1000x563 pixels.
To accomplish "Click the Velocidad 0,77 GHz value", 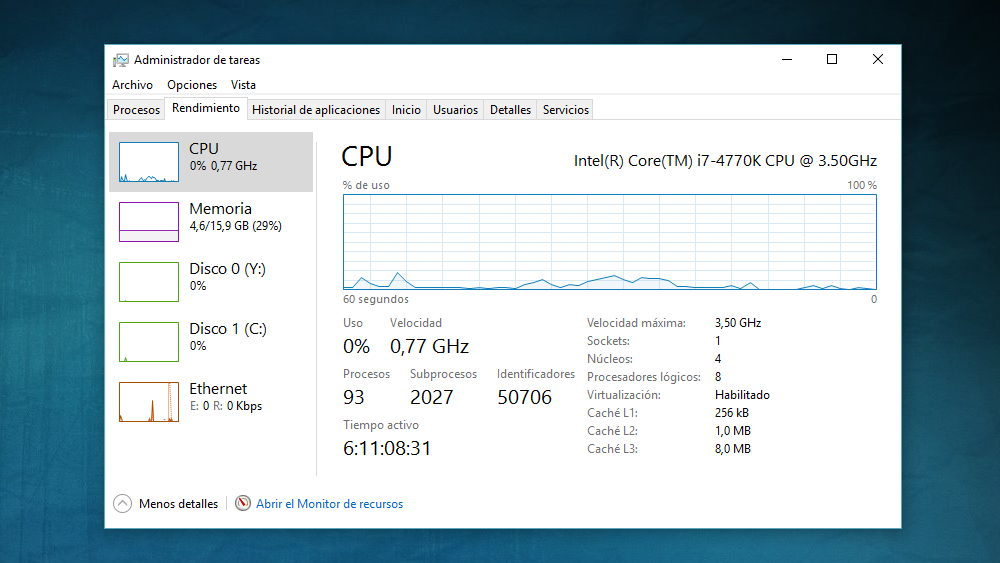I will tap(429, 346).
